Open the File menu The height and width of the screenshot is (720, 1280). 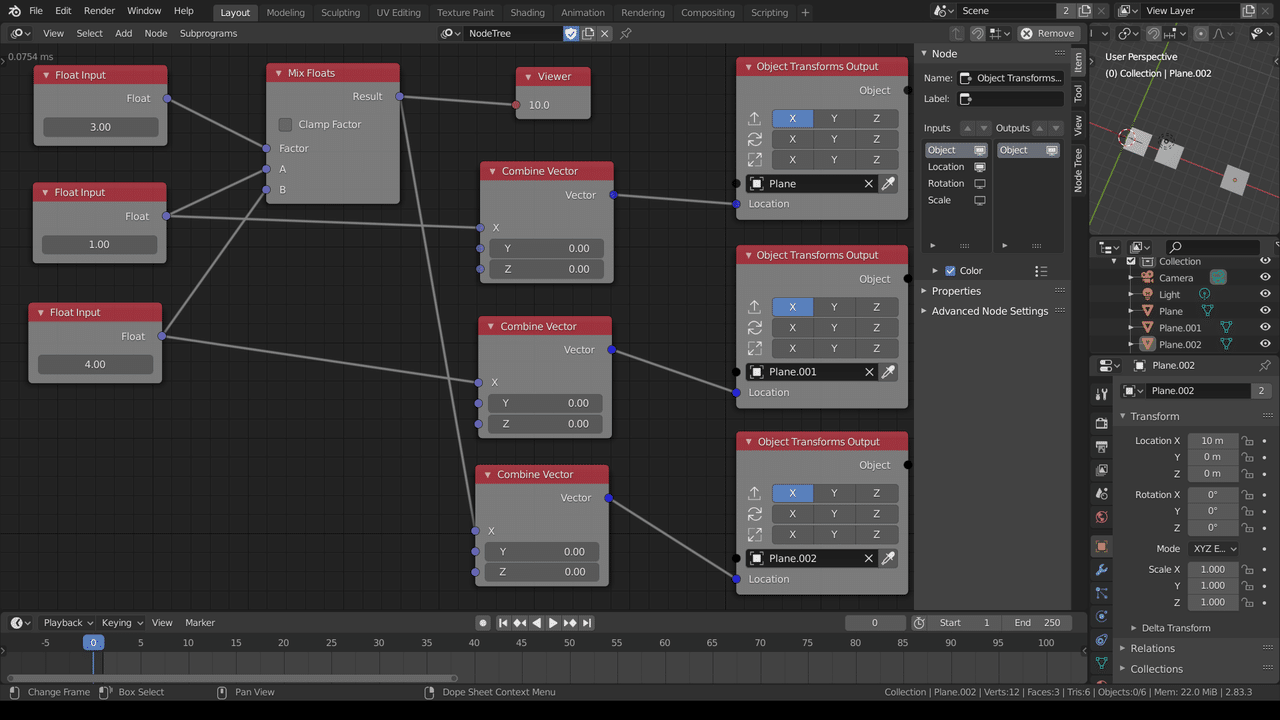tap(36, 11)
